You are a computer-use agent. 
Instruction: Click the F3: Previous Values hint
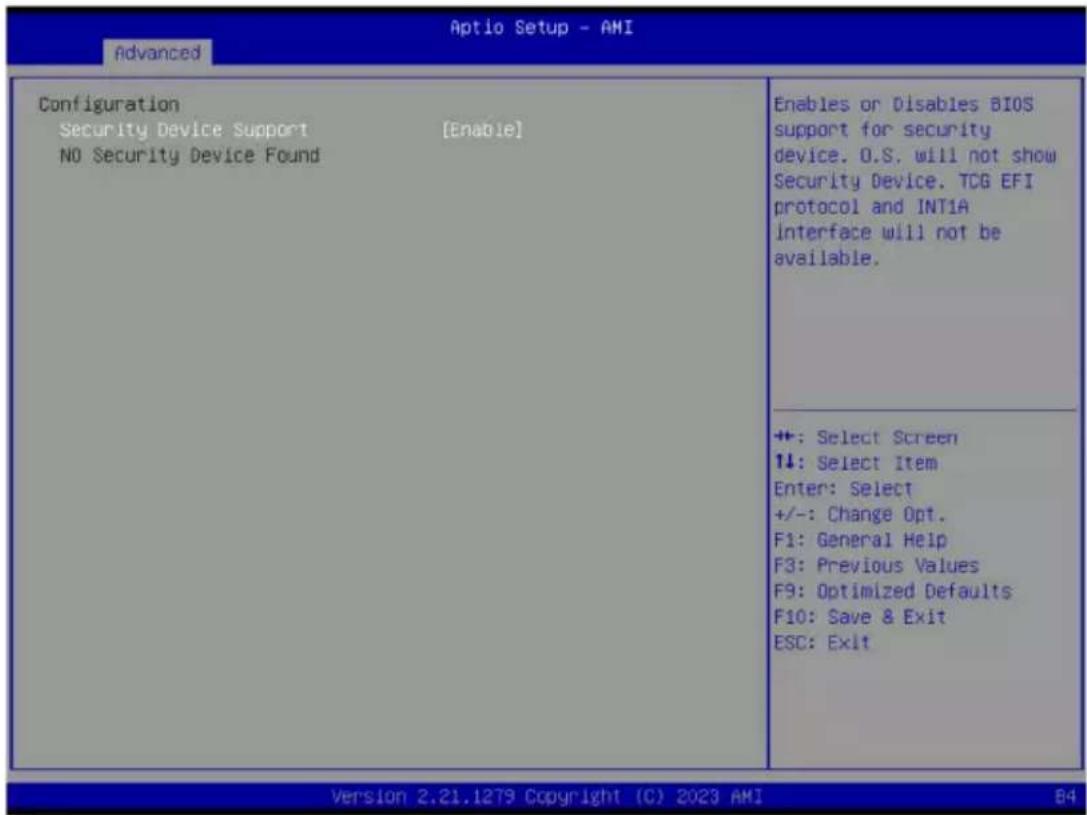pyautogui.click(x=876, y=566)
